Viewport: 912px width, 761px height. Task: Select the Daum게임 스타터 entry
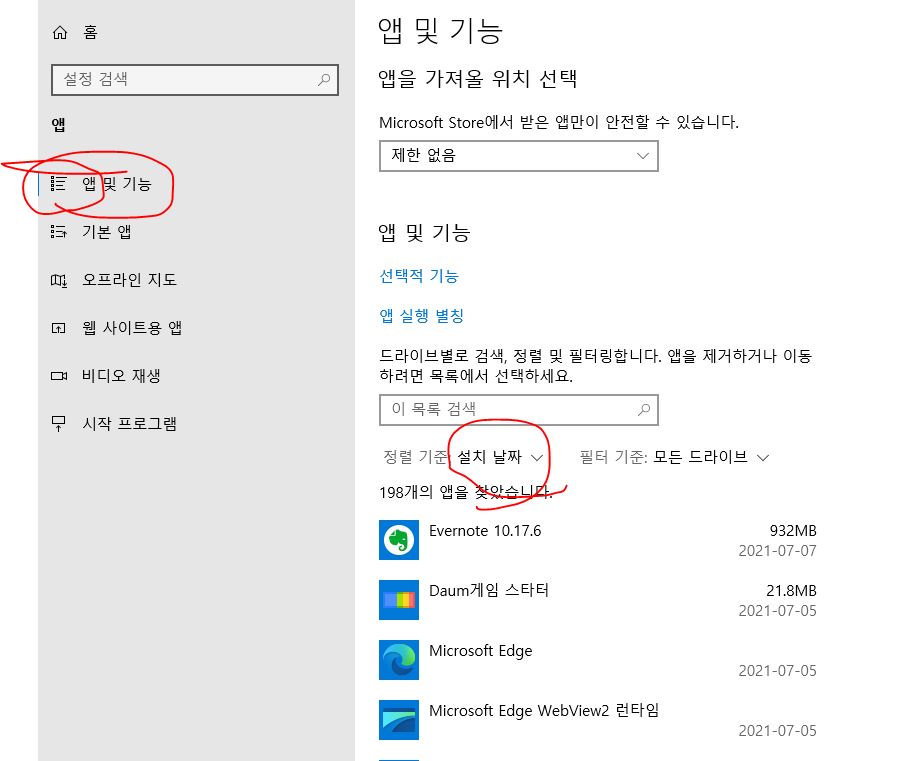coord(598,600)
